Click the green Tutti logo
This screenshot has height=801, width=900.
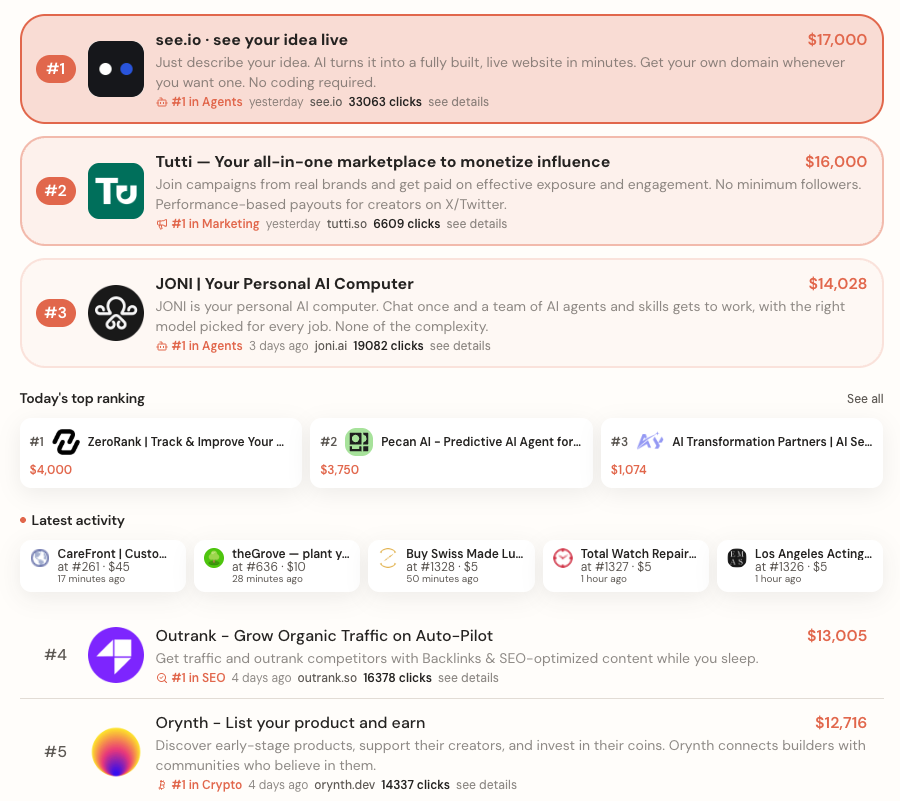tap(115, 191)
